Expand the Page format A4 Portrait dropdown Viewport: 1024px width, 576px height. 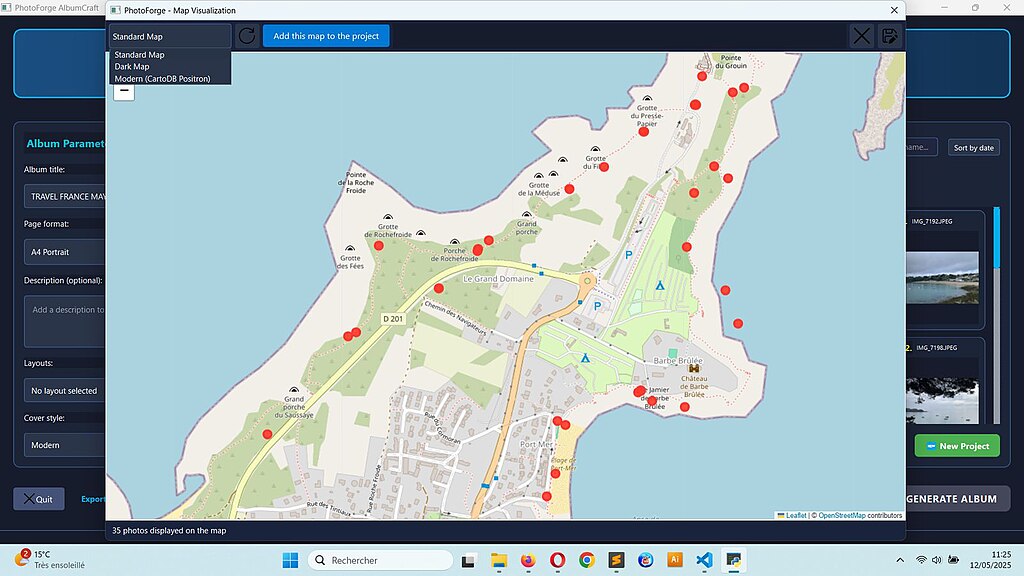pos(66,252)
